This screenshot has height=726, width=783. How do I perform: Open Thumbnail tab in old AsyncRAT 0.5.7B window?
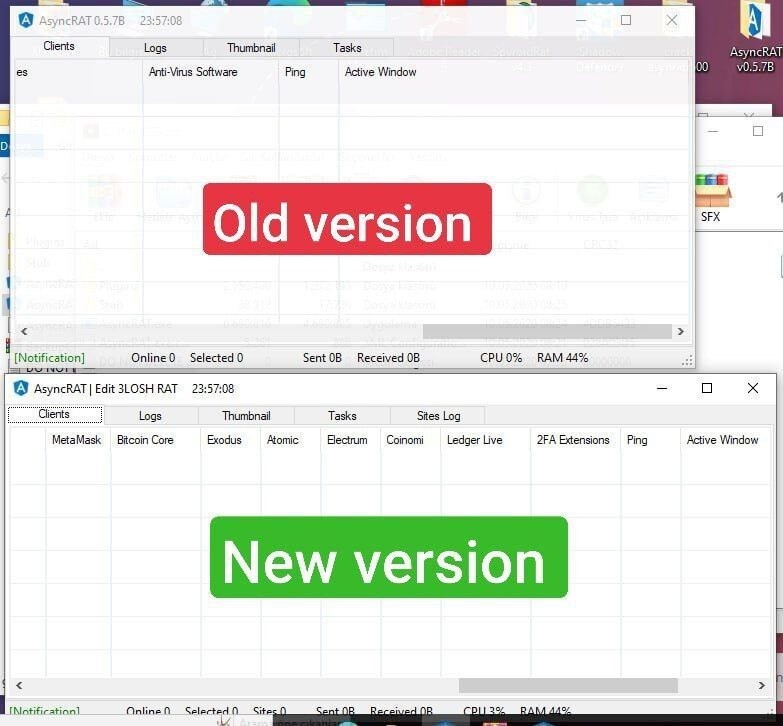pos(251,48)
